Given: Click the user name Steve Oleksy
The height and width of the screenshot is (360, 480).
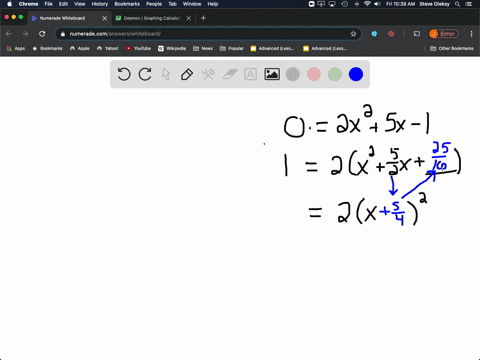Looking at the screenshot, I should click(435, 4).
